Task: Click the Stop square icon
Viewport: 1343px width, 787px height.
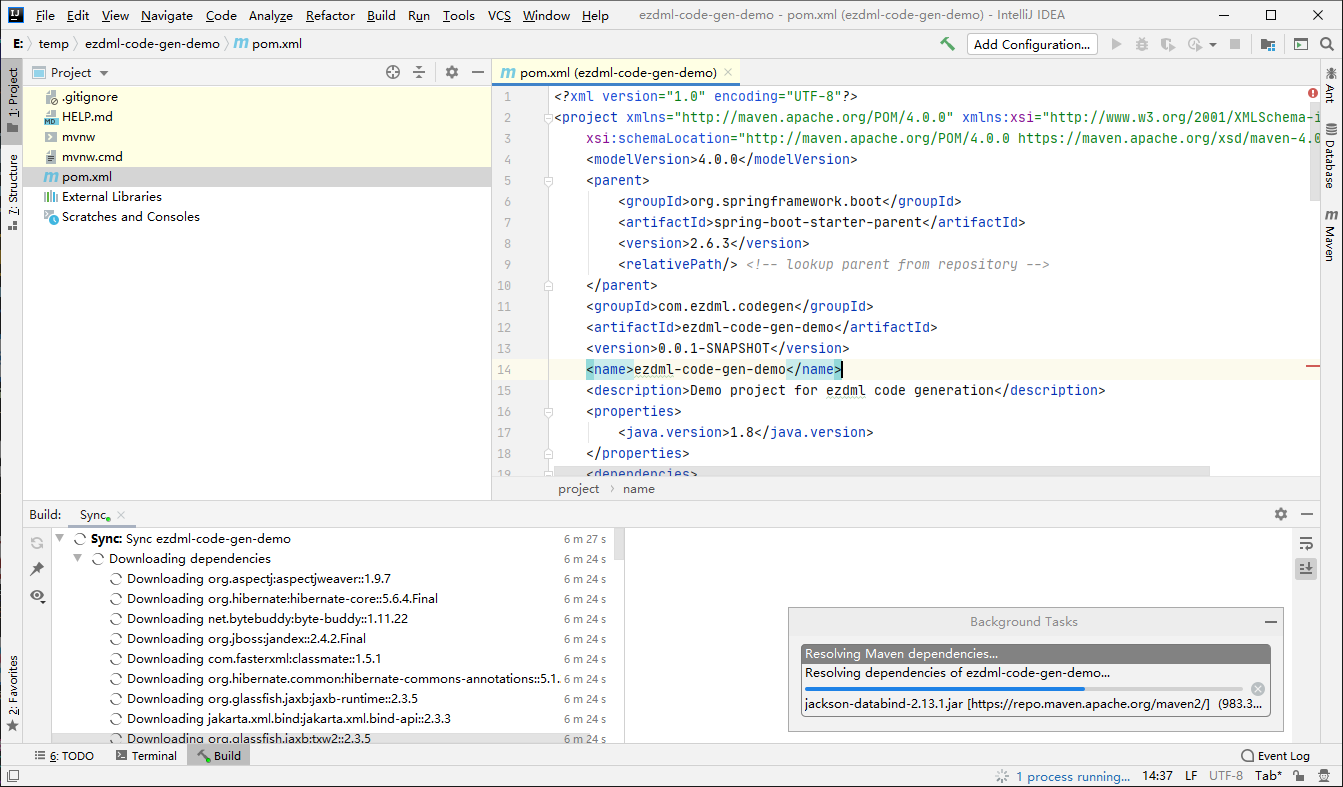Action: 1235,44
